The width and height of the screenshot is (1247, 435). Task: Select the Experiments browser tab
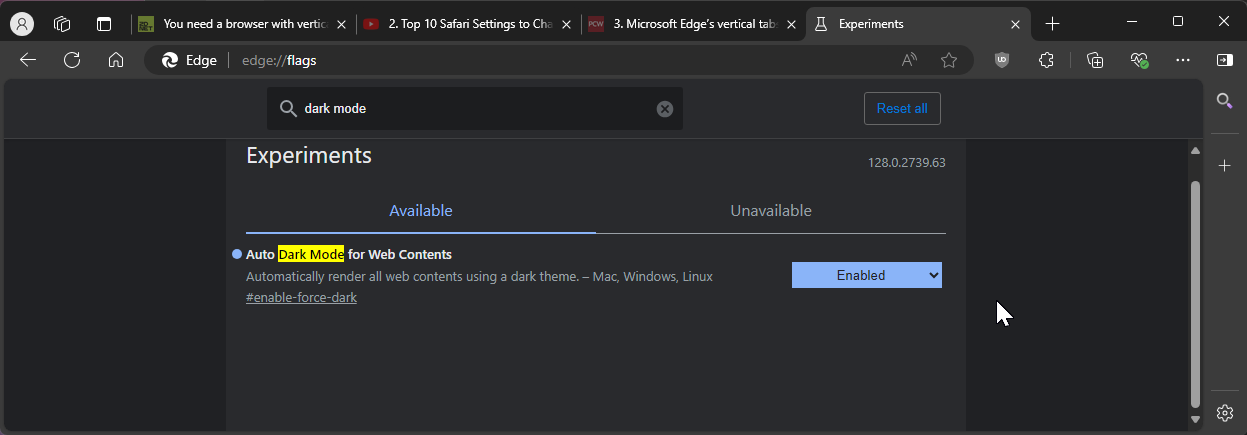pos(918,24)
